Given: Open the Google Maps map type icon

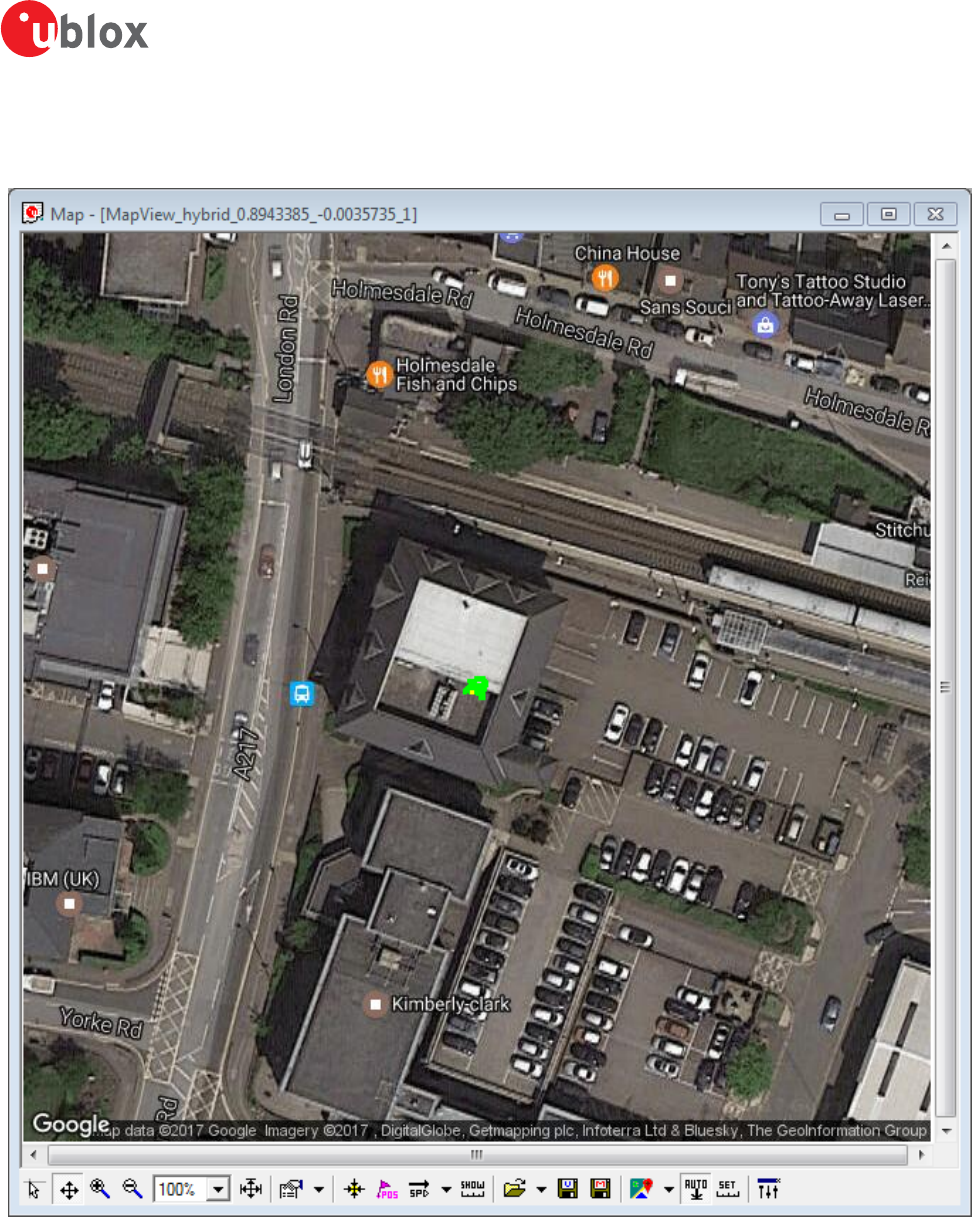Looking at the screenshot, I should (x=640, y=1190).
